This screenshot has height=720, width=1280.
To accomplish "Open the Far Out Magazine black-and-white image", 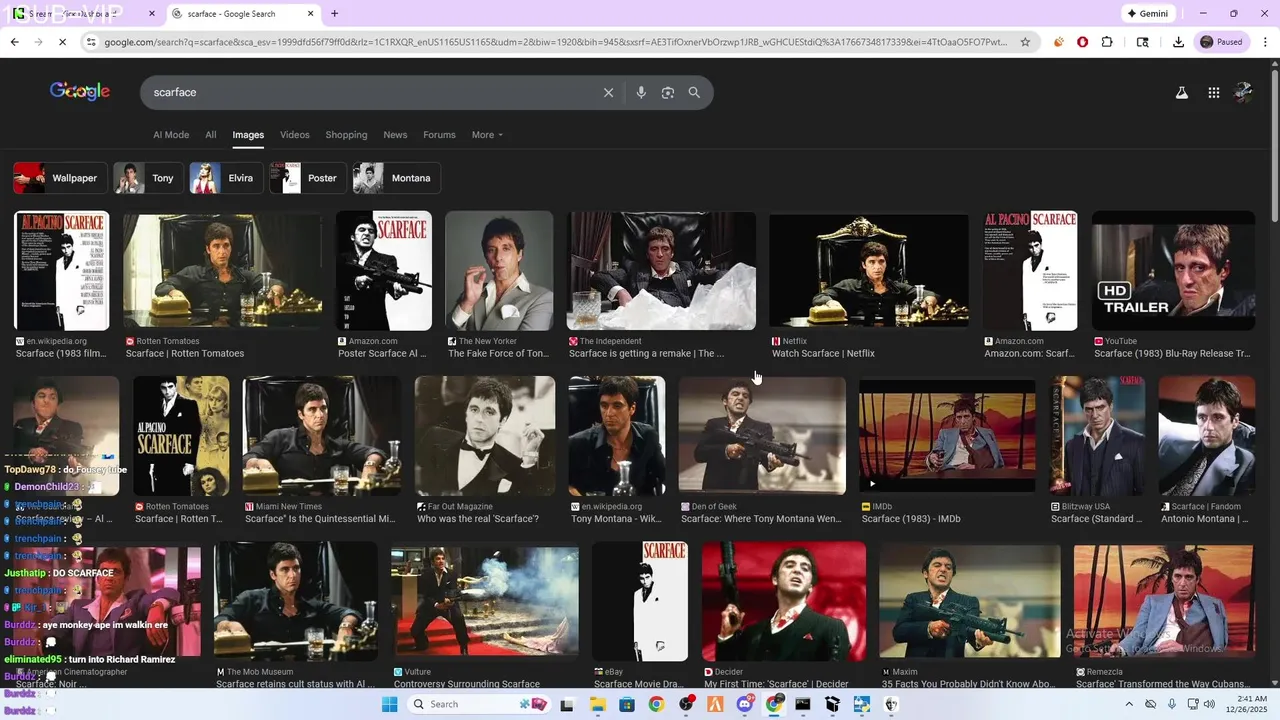I will (x=485, y=436).
